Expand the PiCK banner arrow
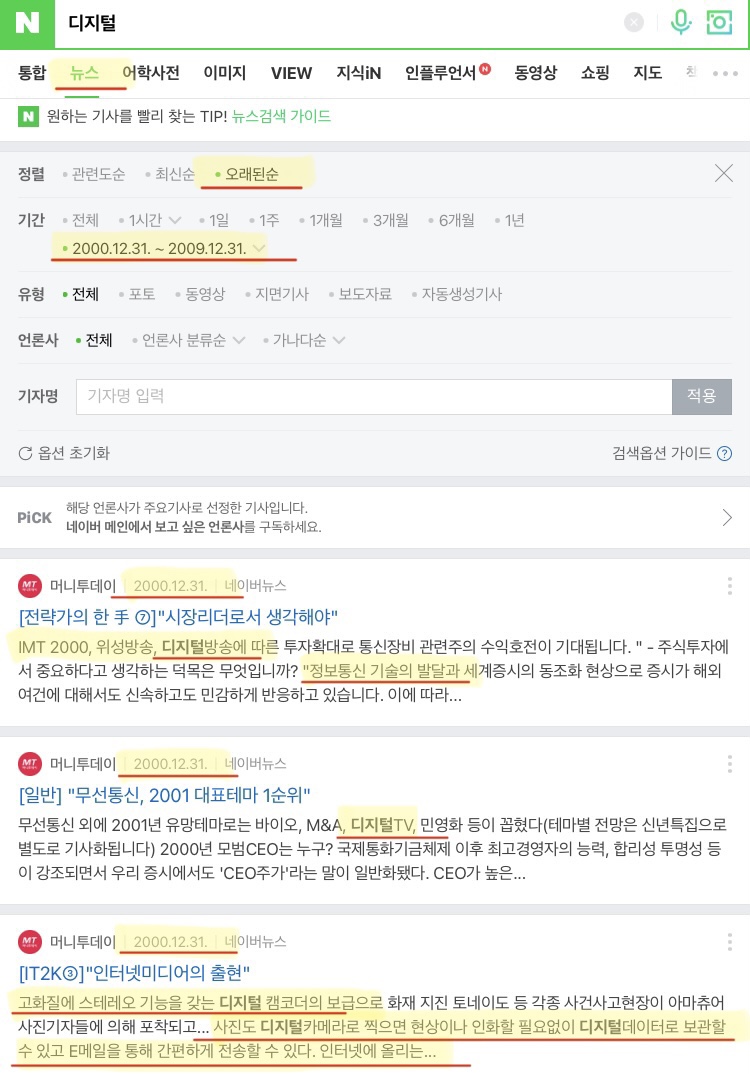The height and width of the screenshot is (1074, 750). click(727, 518)
